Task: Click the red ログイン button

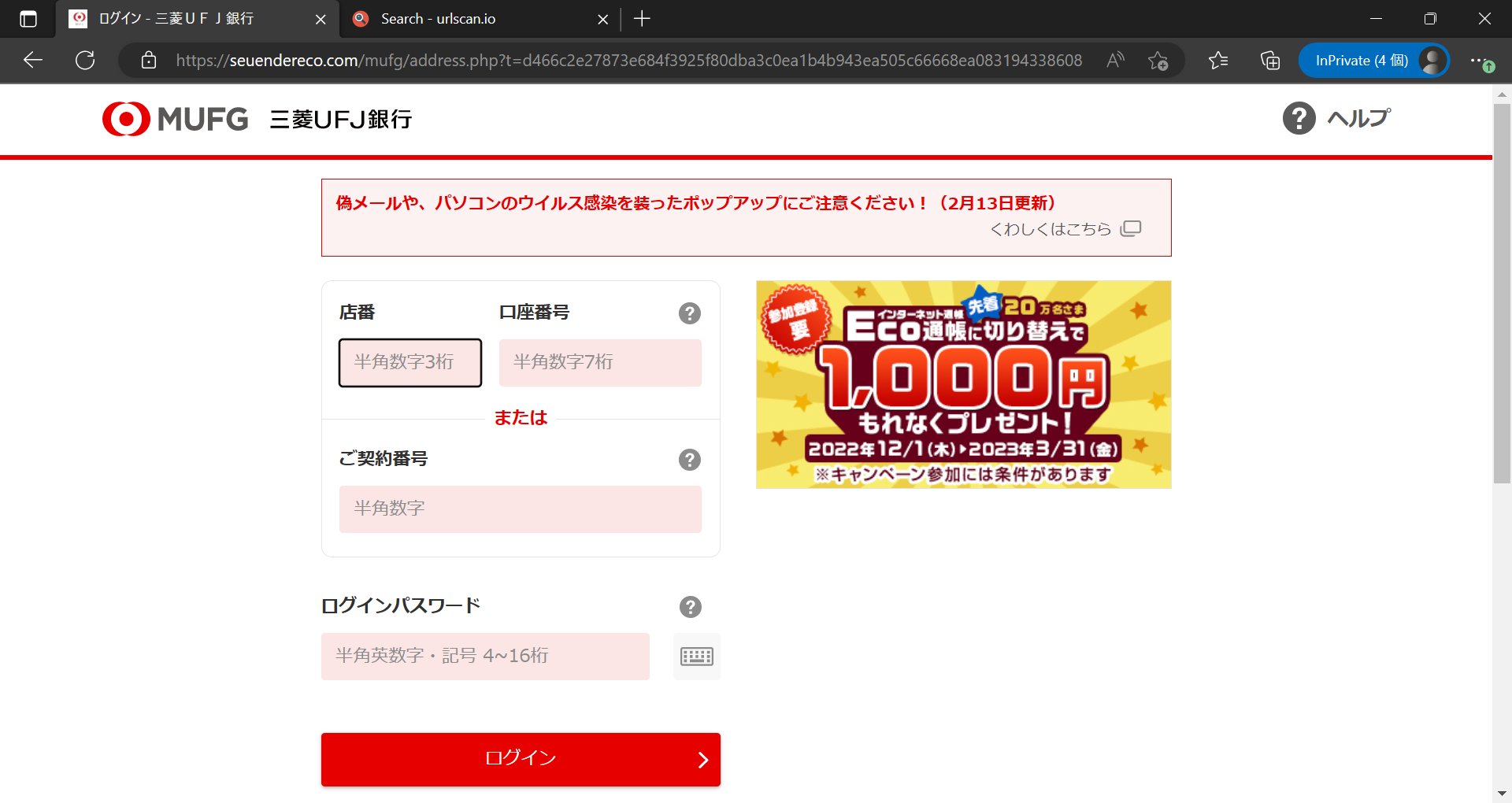Action: (521, 760)
